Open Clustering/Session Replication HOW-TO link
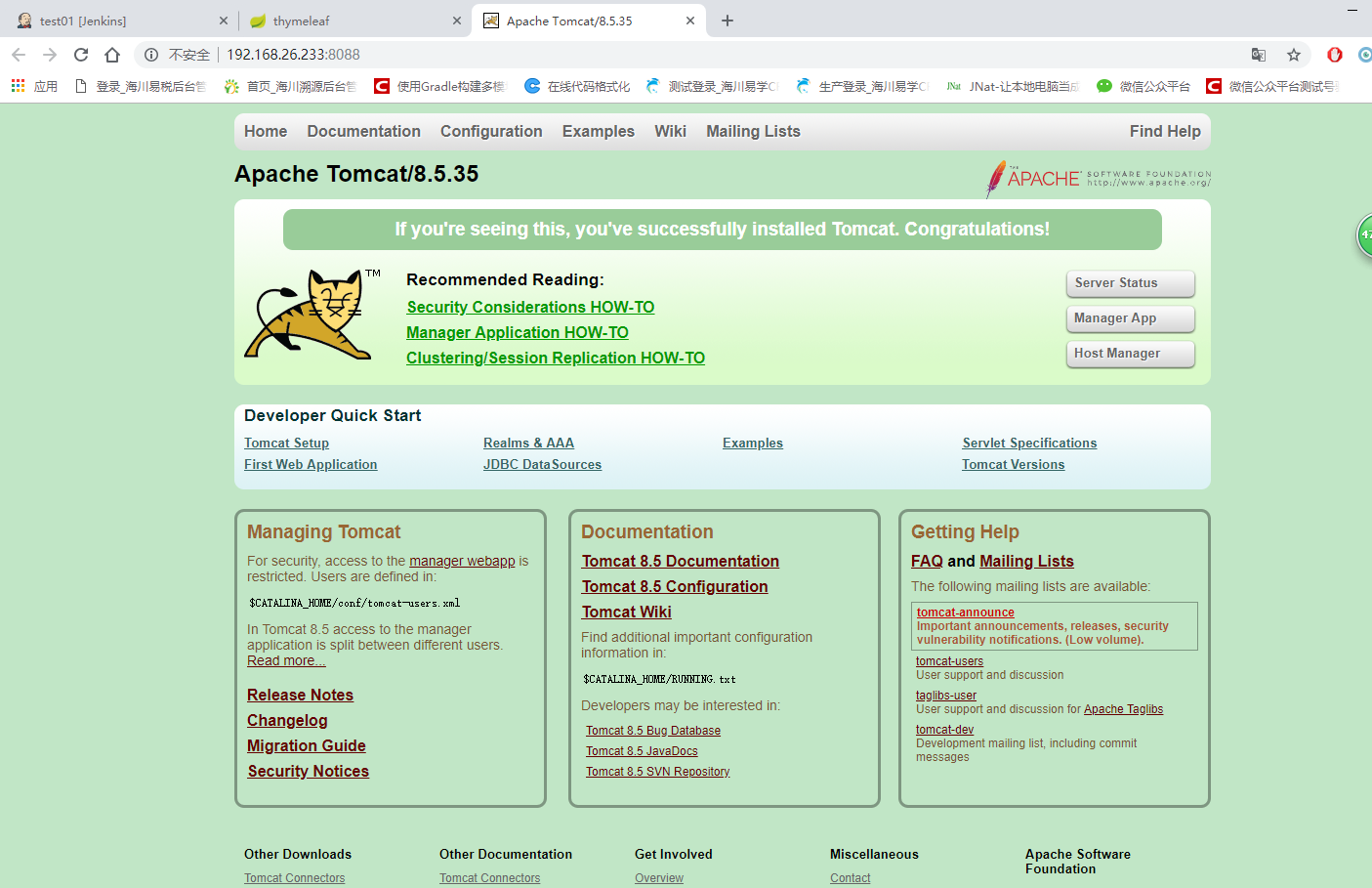 tap(556, 358)
